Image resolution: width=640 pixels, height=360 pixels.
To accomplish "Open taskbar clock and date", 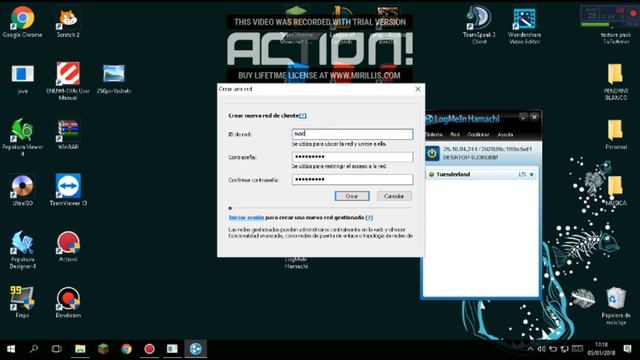I will [x=601, y=349].
